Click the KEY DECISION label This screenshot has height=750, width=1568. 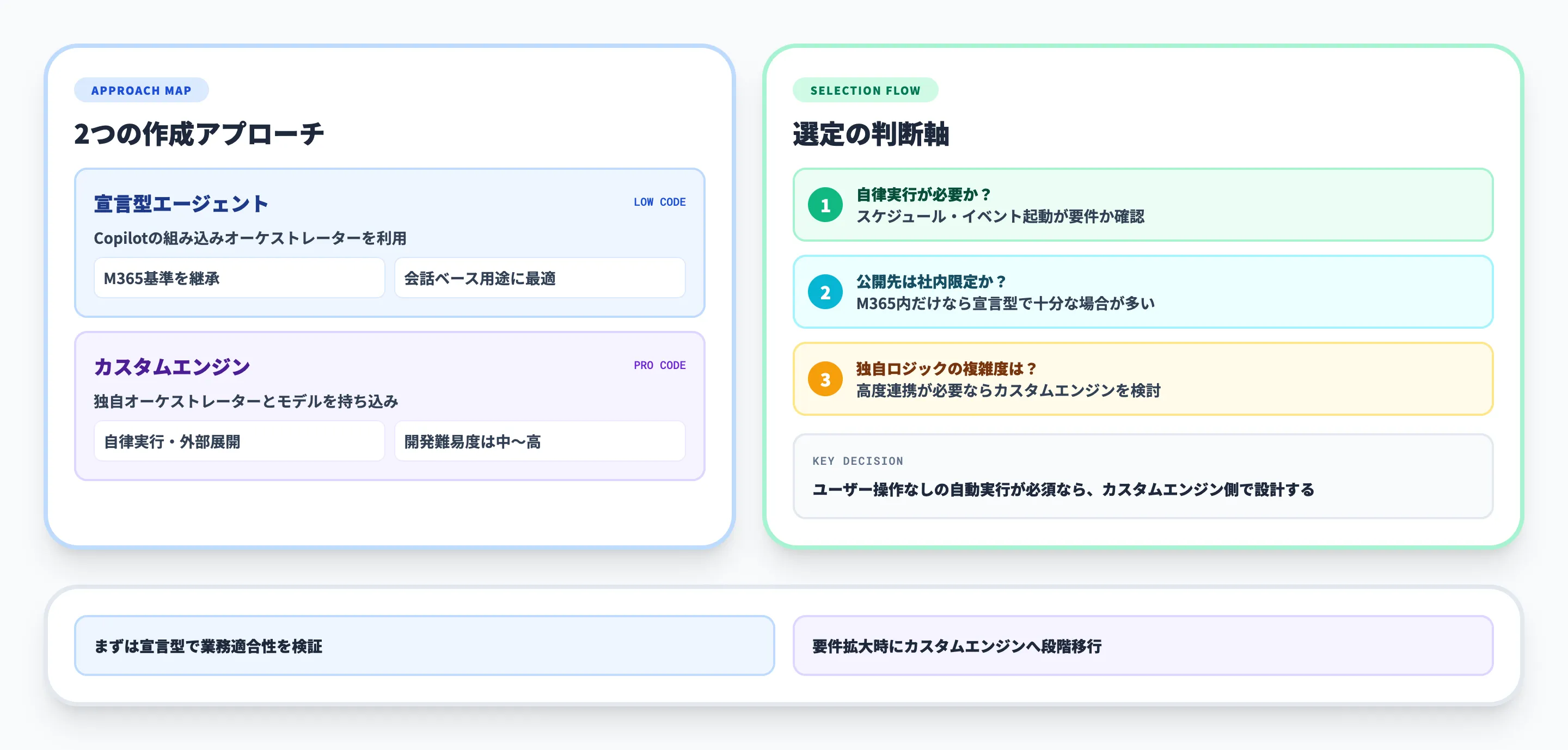tap(857, 461)
